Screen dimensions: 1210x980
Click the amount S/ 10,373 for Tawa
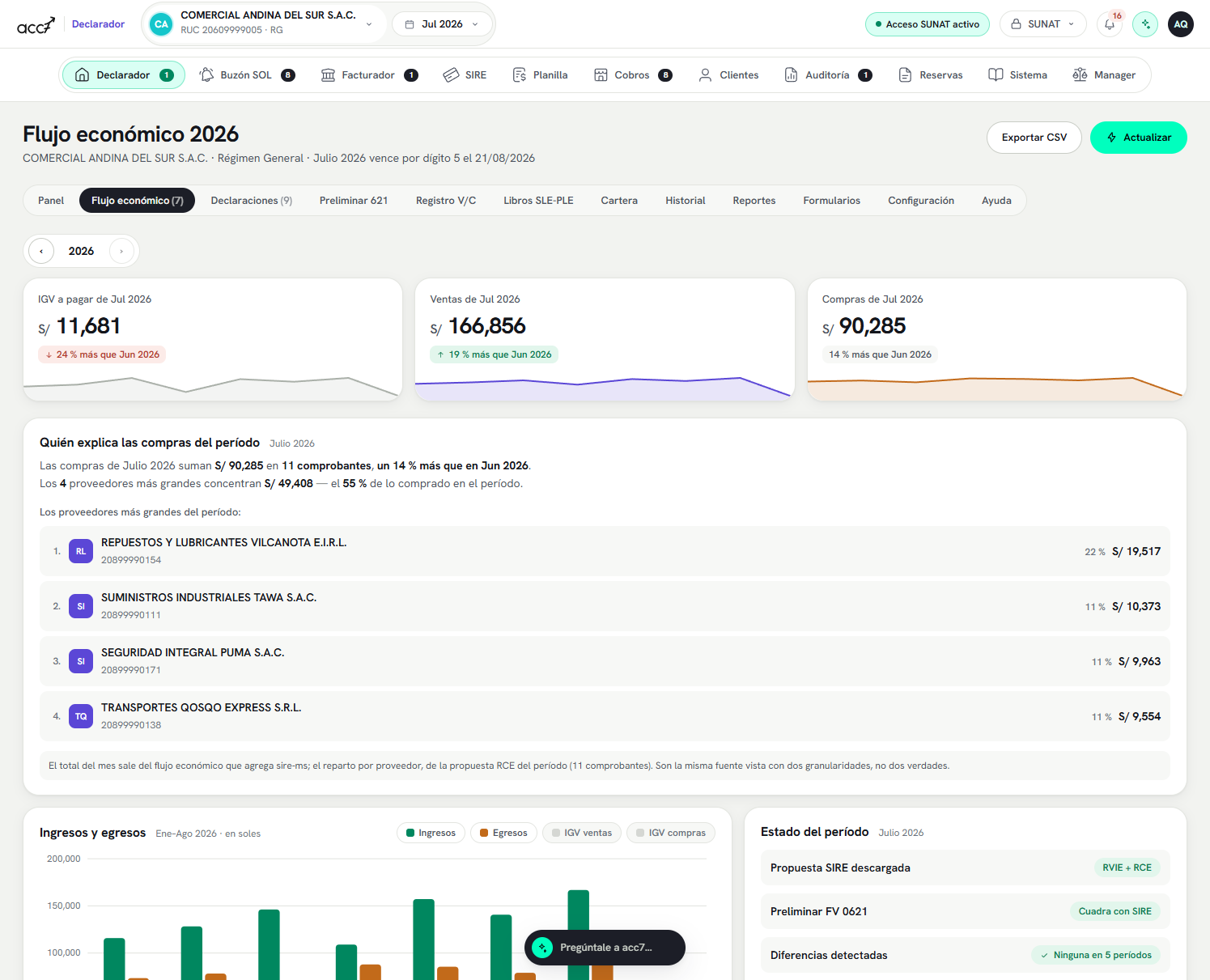click(1136, 606)
